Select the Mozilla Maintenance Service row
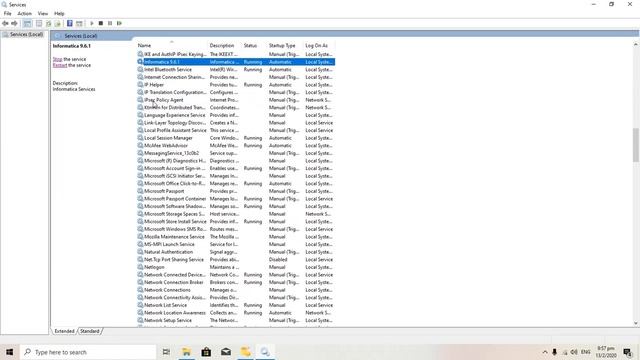The height and width of the screenshot is (360, 640). (236, 237)
